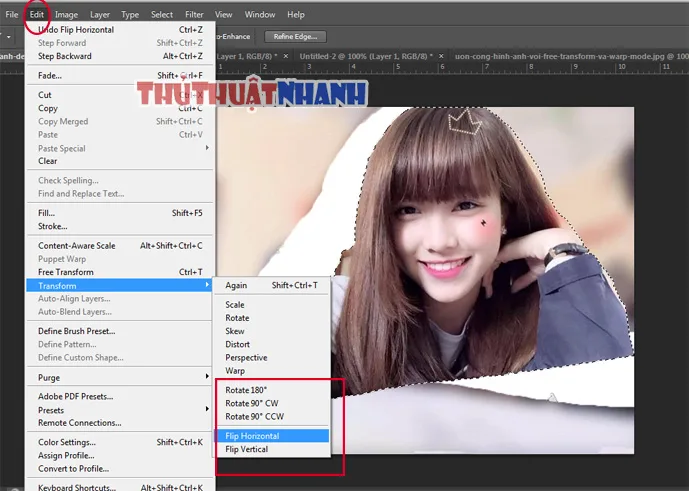Choose Skew in Transform submenu
This screenshot has height=491, width=689.
[272, 331]
